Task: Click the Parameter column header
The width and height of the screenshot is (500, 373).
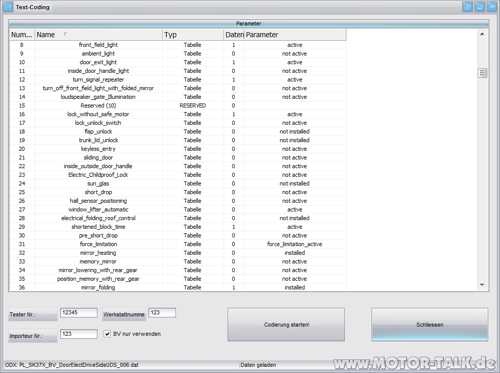Action: (295, 35)
